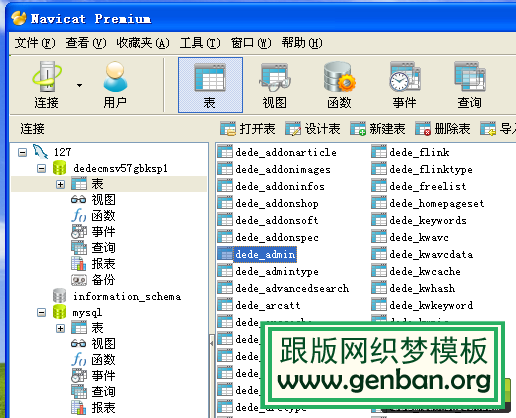Select 备份 (Backup) under dedecmsv57gbksp1

[x=93, y=280]
